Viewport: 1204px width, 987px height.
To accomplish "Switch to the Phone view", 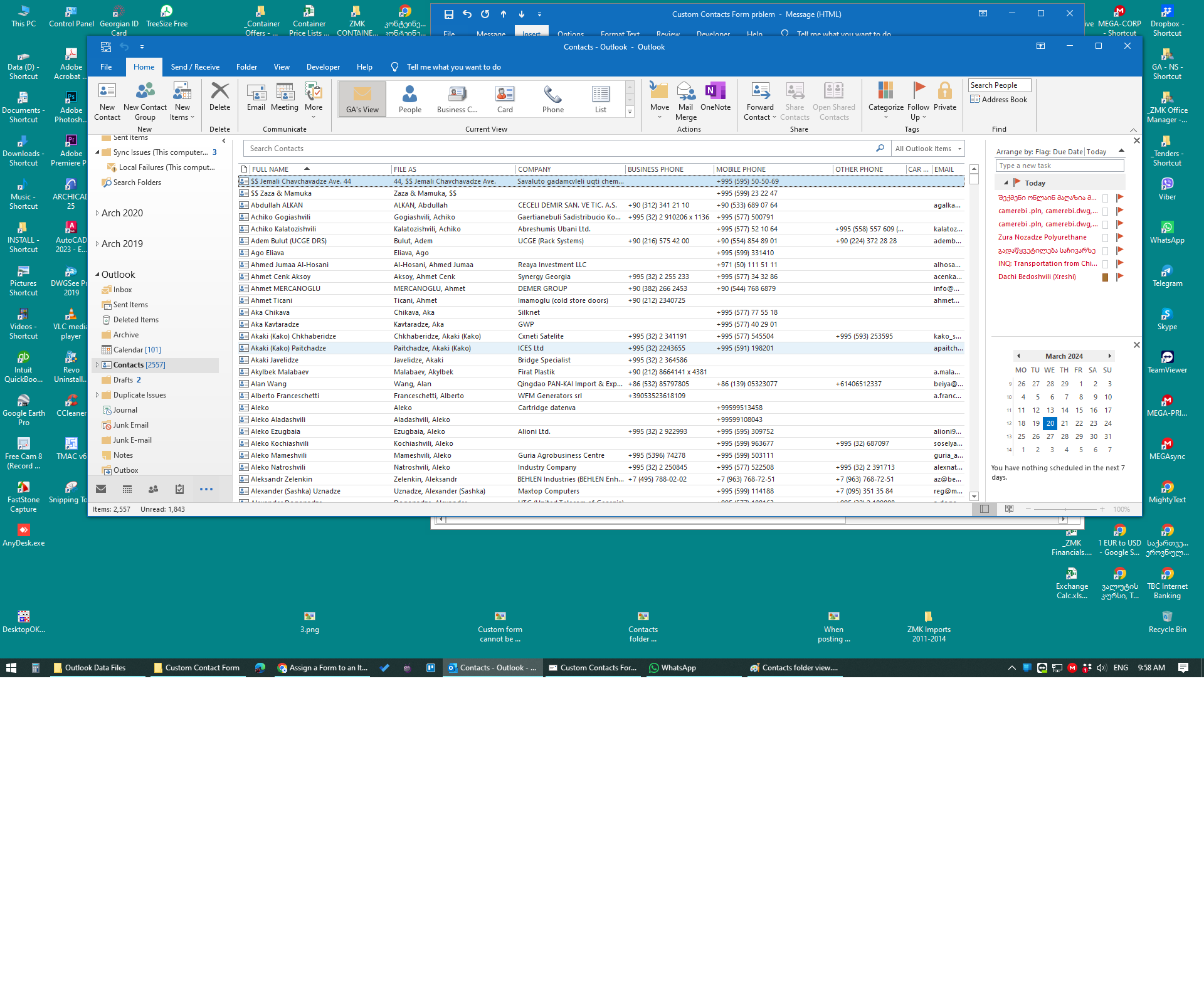I will point(553,99).
